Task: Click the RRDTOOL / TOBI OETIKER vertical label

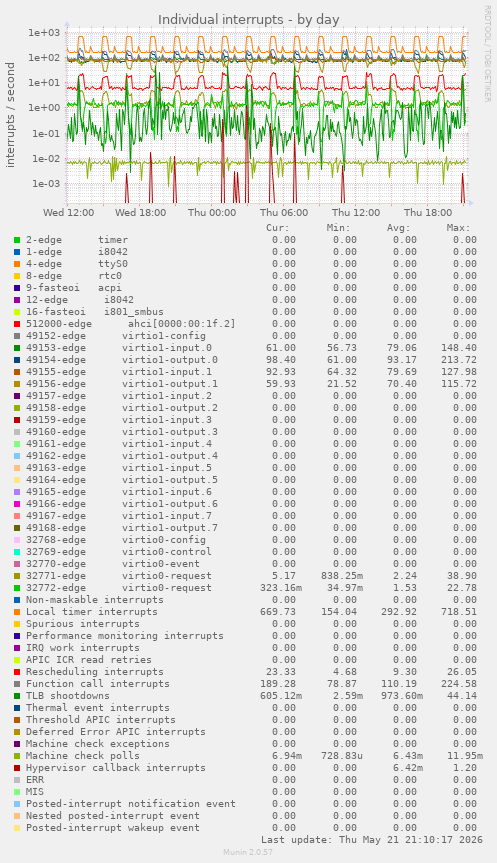Action: 487,53
